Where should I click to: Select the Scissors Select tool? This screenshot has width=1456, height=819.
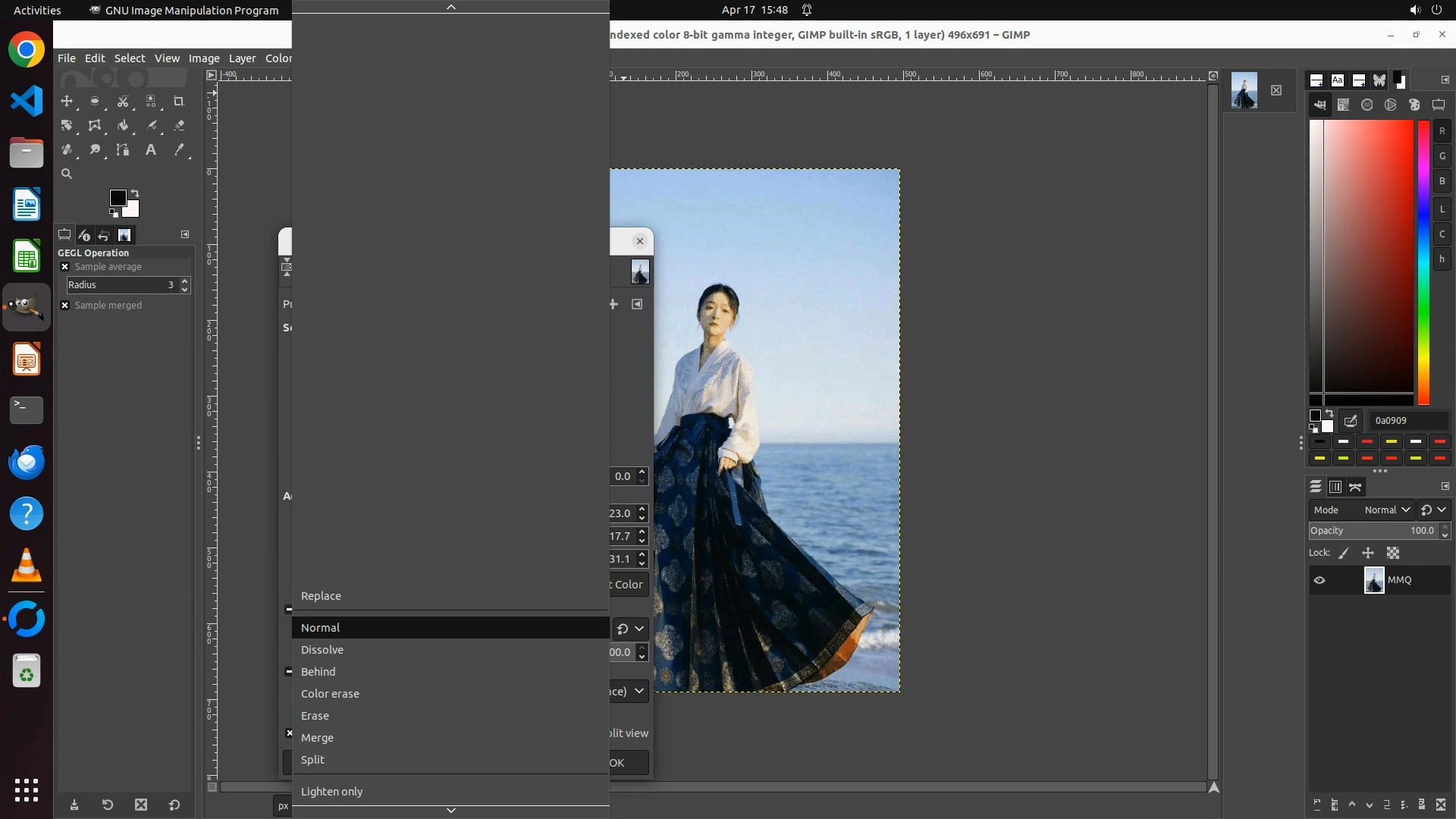[123, 101]
